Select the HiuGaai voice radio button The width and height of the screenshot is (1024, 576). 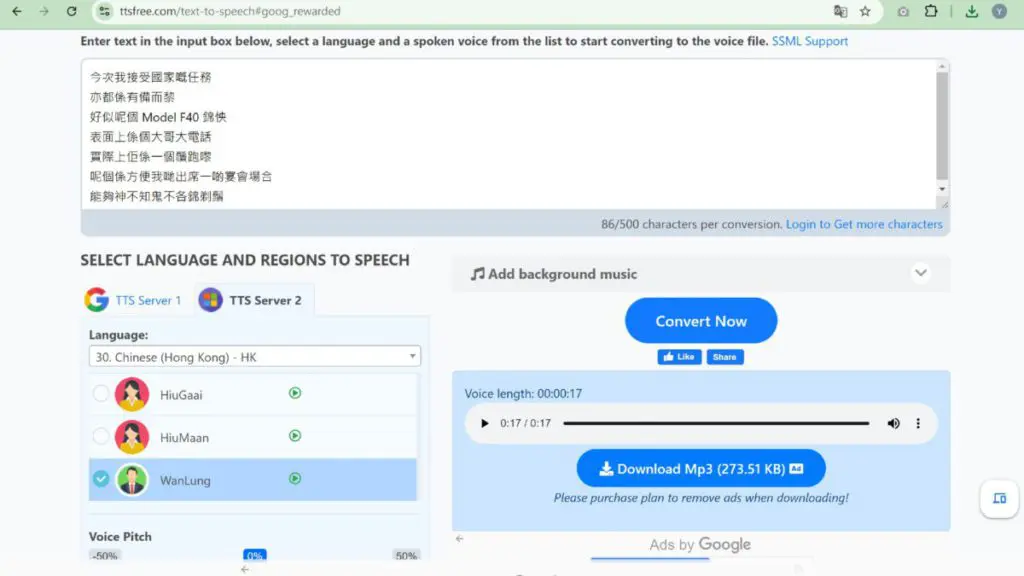point(101,393)
